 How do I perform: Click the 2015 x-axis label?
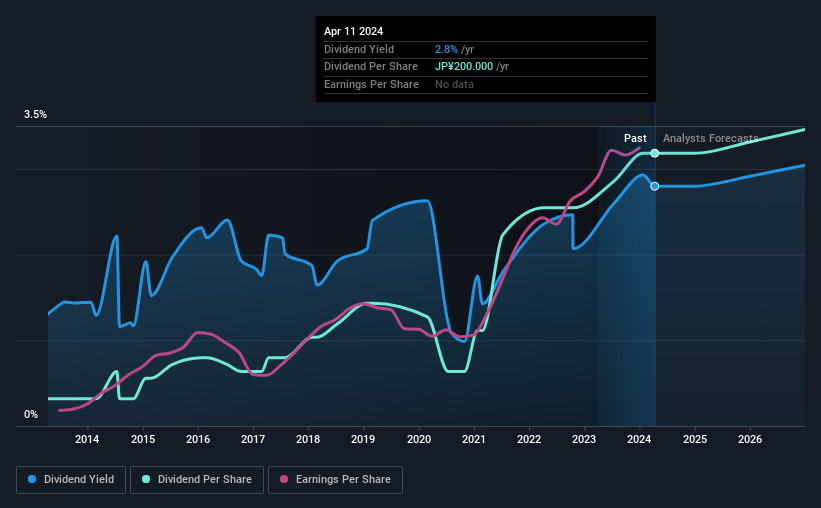click(x=143, y=439)
